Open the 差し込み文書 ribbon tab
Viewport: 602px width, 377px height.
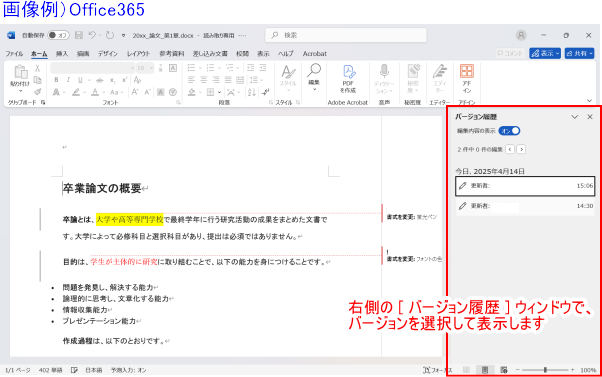click(x=210, y=54)
